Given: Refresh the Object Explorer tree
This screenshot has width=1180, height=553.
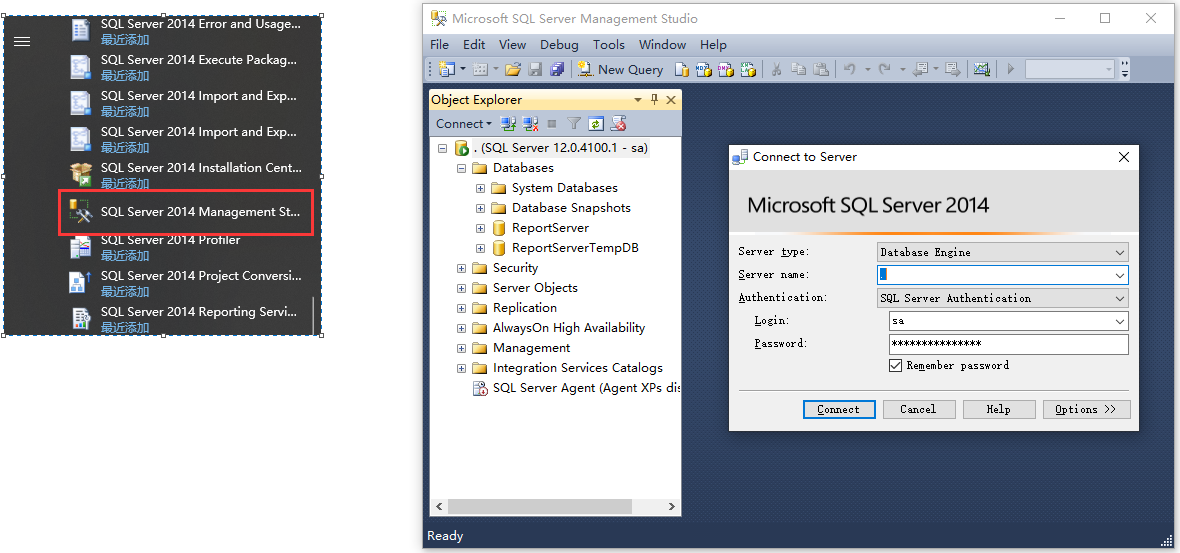Looking at the screenshot, I should (x=596, y=124).
